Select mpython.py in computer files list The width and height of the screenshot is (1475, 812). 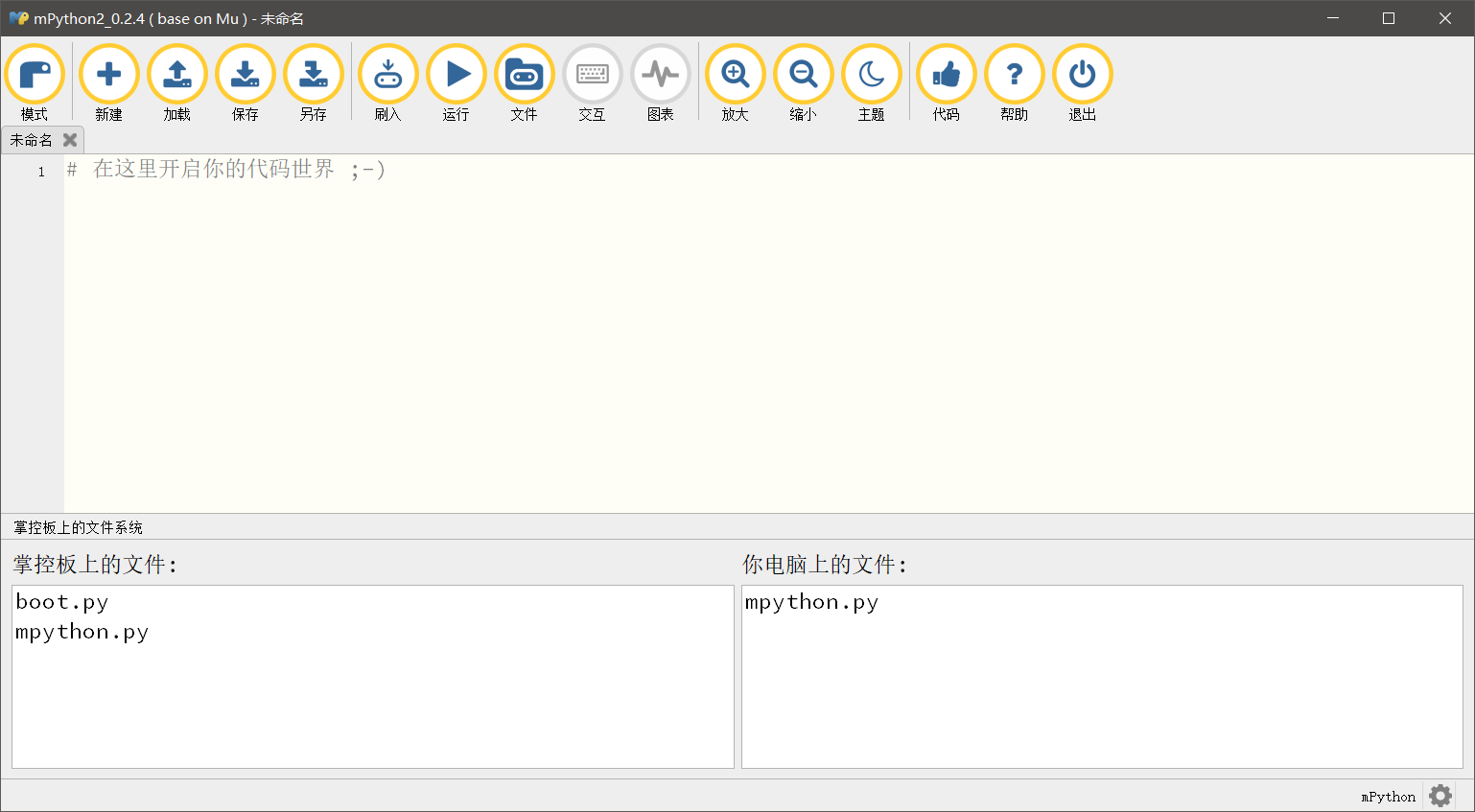click(811, 602)
